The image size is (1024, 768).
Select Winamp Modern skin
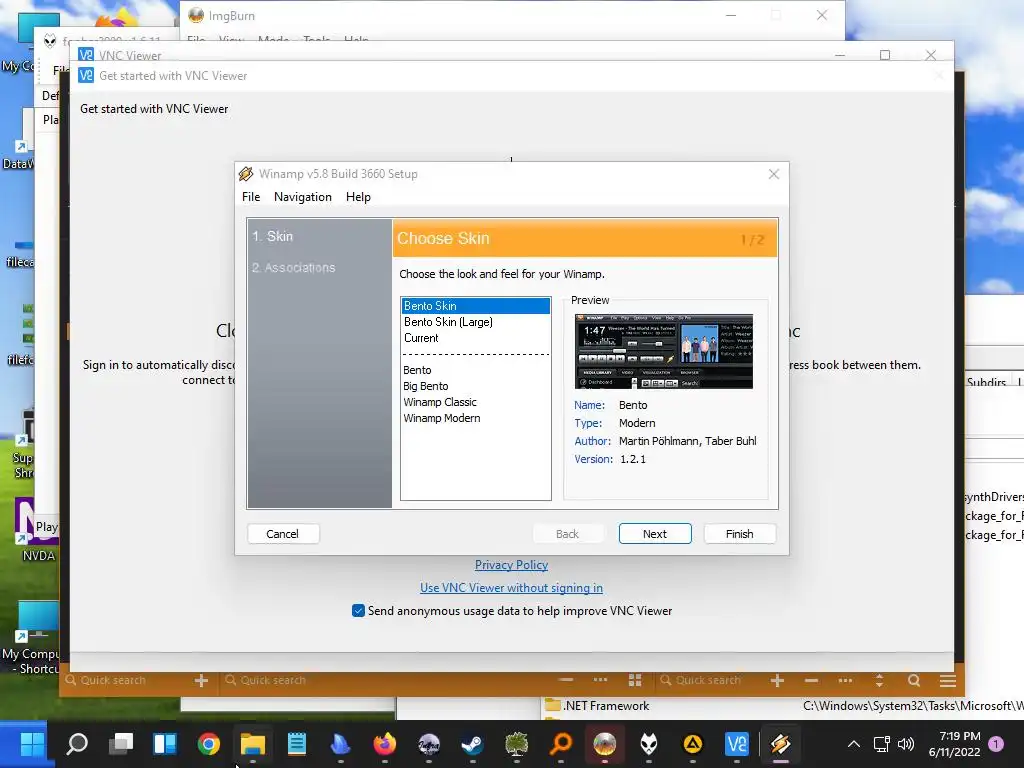point(475,418)
